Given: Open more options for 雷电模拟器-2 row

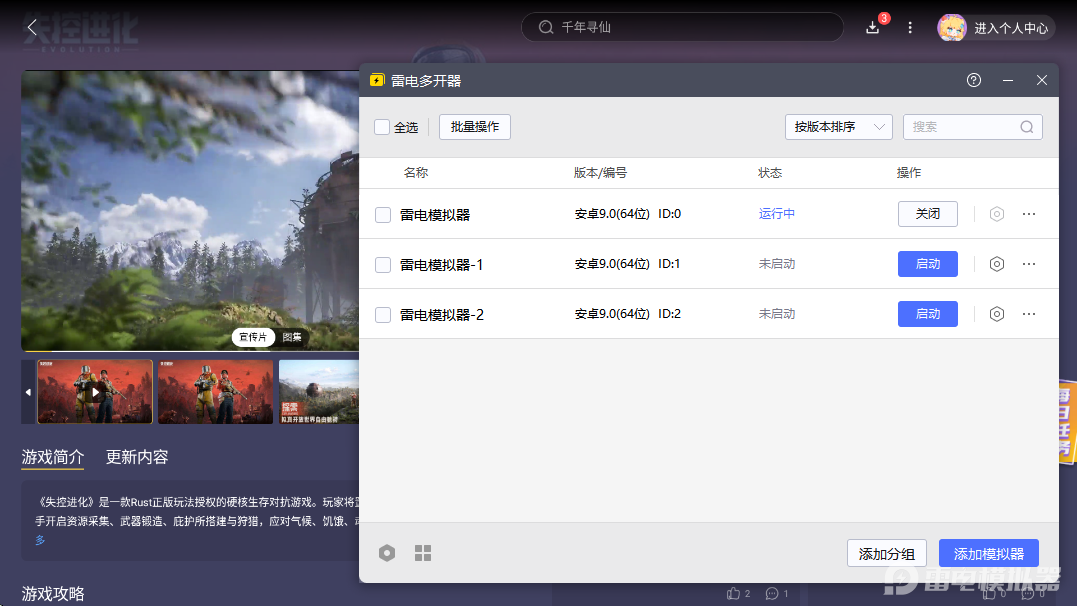Looking at the screenshot, I should point(1029,314).
